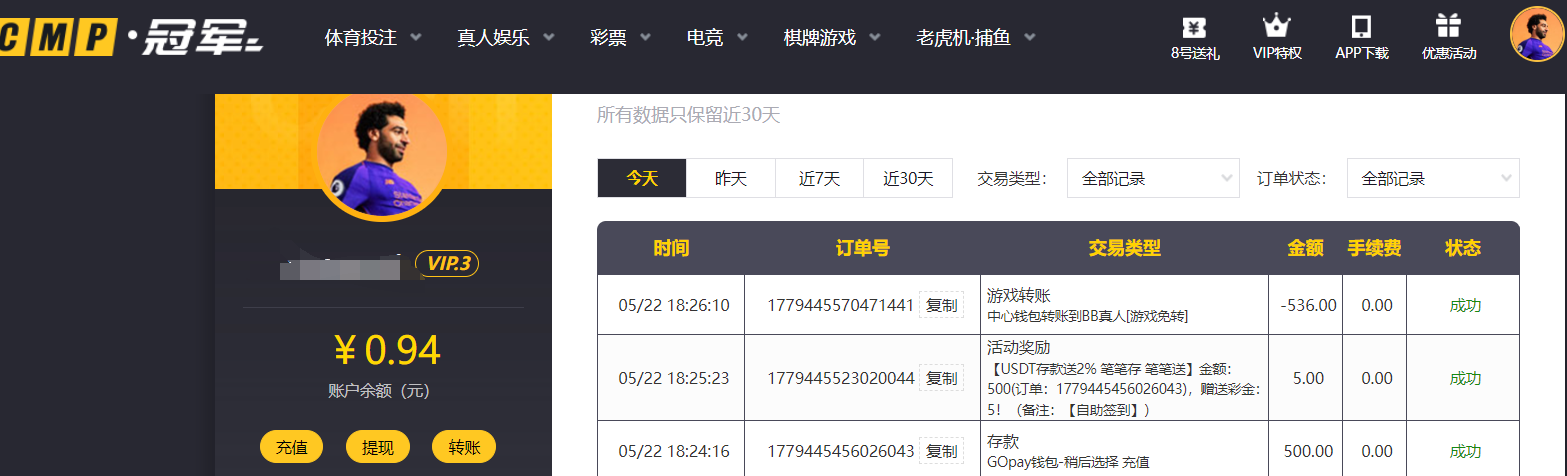Expand the 真人娱乐 menu
The image size is (1567, 476).
pyautogui.click(x=506, y=38)
